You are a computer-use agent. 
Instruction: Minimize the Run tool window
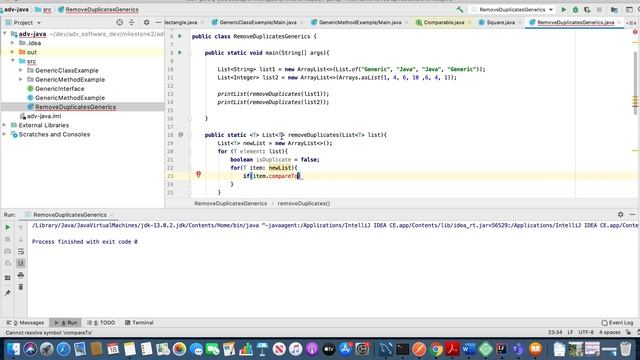pyautogui.click(x=632, y=214)
